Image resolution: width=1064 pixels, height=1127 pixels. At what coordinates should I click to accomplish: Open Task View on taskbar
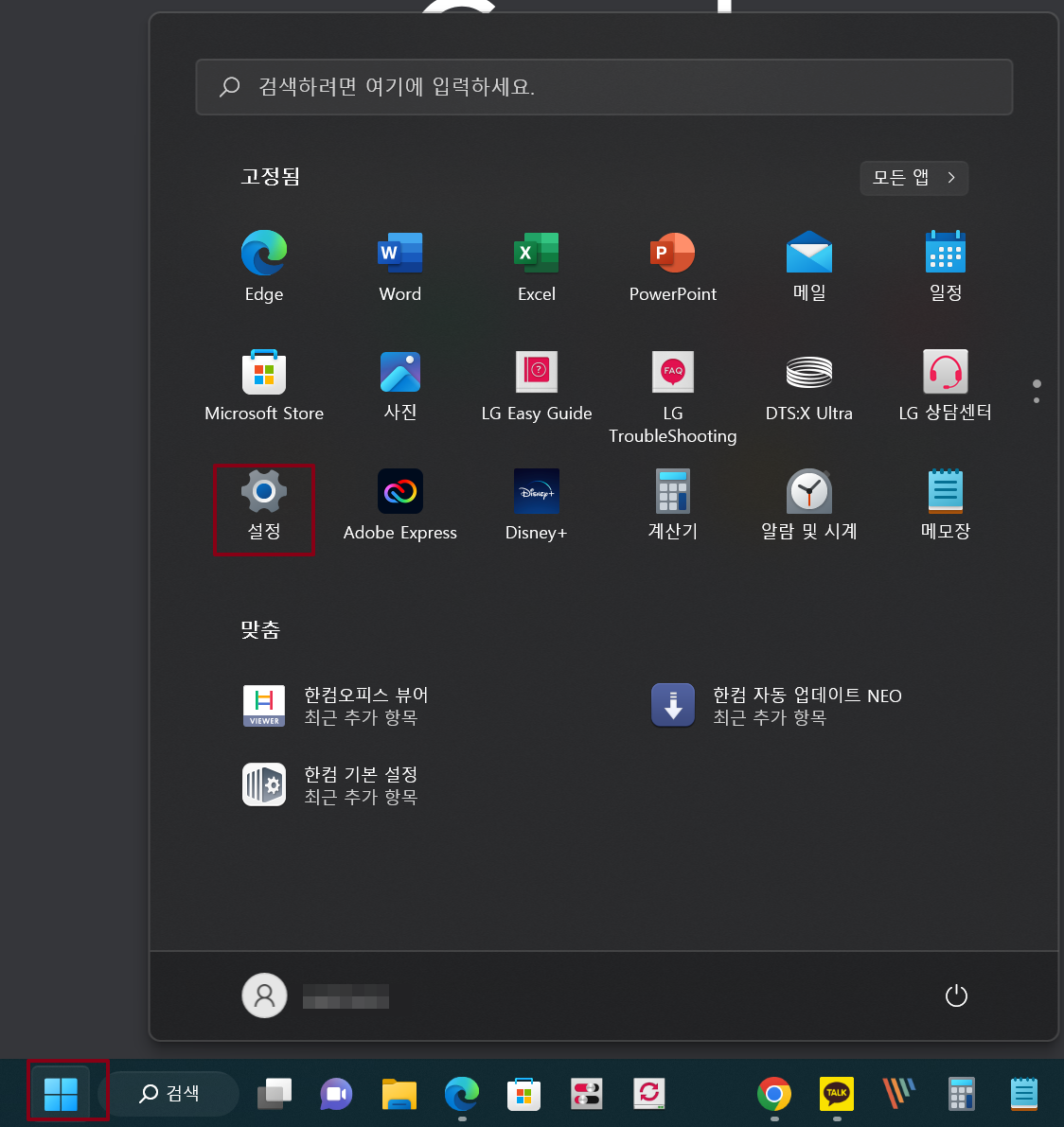275,1093
